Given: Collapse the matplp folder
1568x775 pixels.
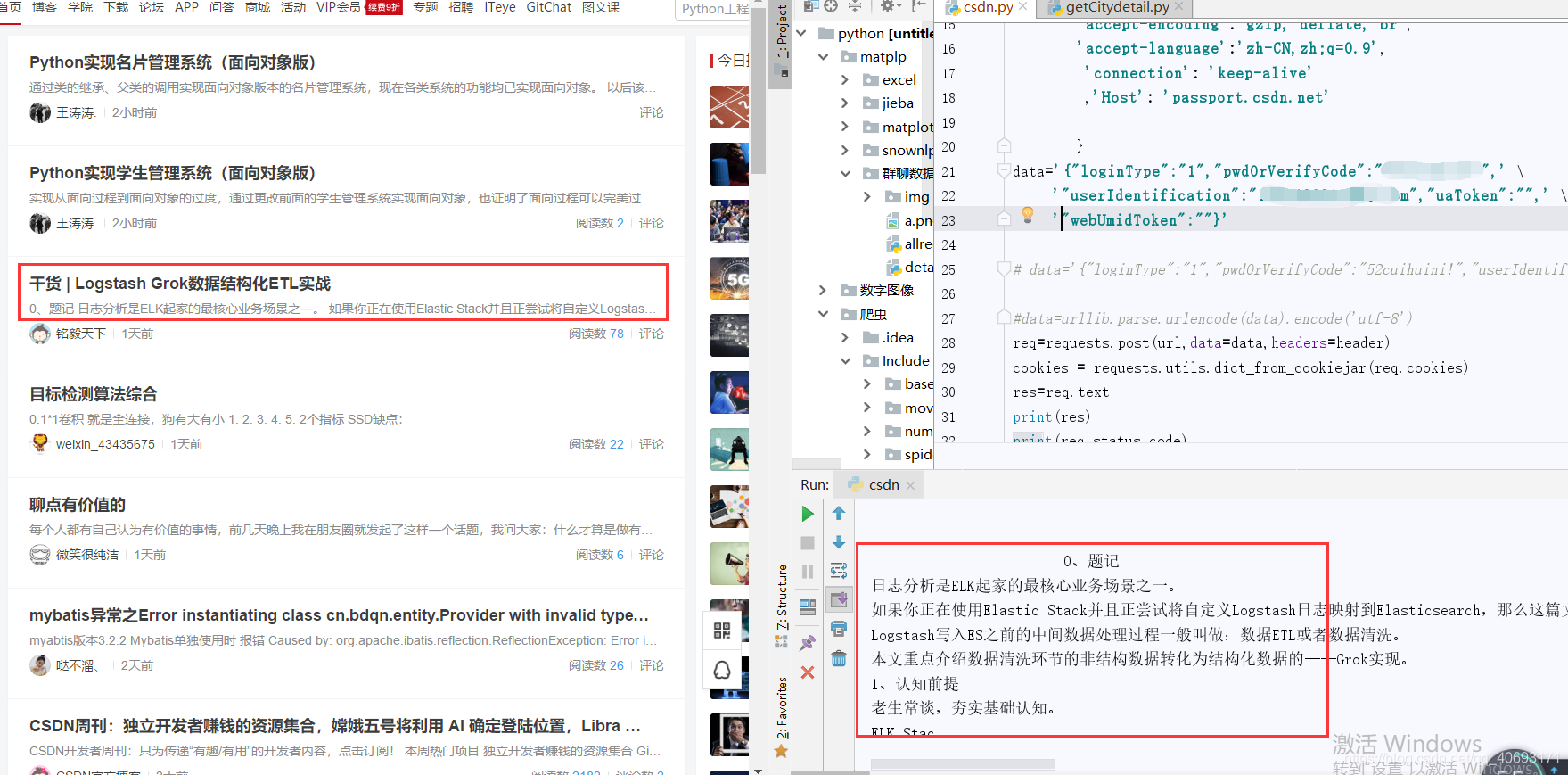Looking at the screenshot, I should tap(823, 57).
